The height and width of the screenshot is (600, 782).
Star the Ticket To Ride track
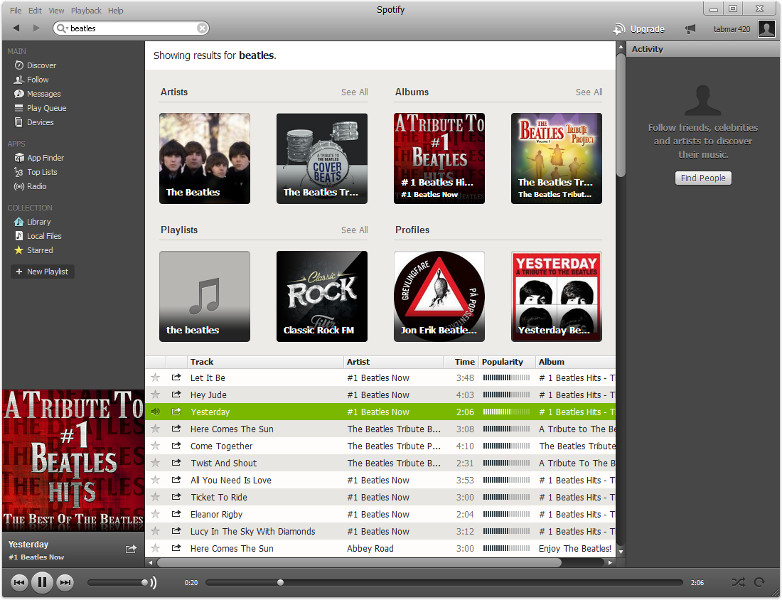click(155, 497)
